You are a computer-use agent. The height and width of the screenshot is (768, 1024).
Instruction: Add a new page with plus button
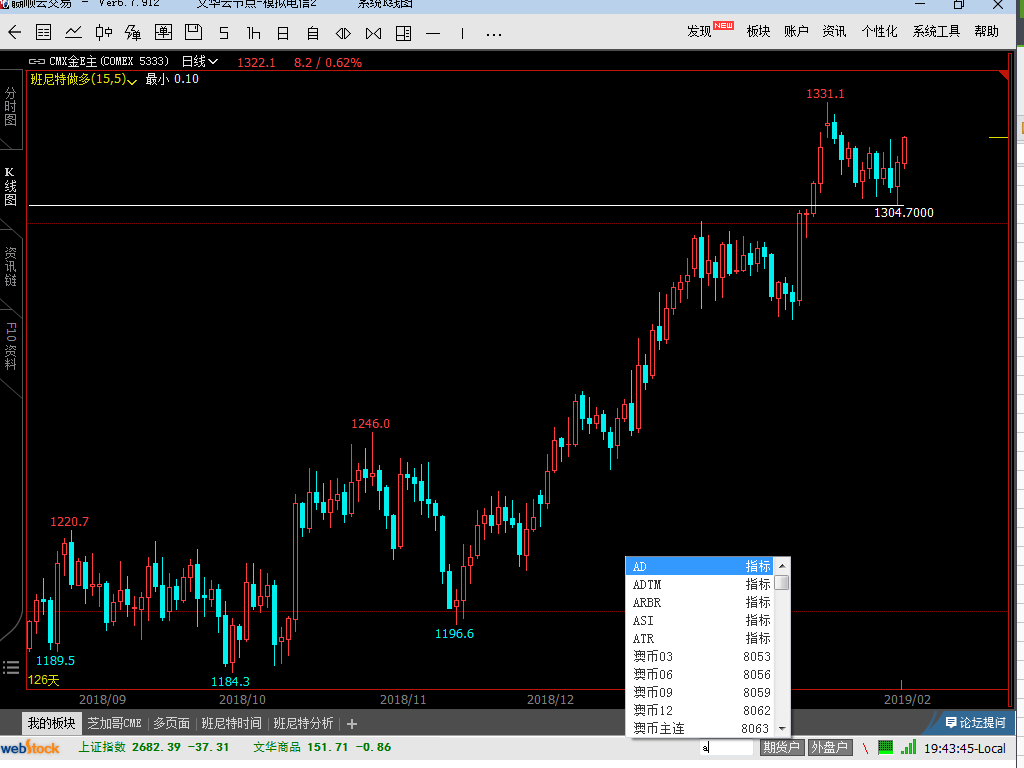(352, 724)
